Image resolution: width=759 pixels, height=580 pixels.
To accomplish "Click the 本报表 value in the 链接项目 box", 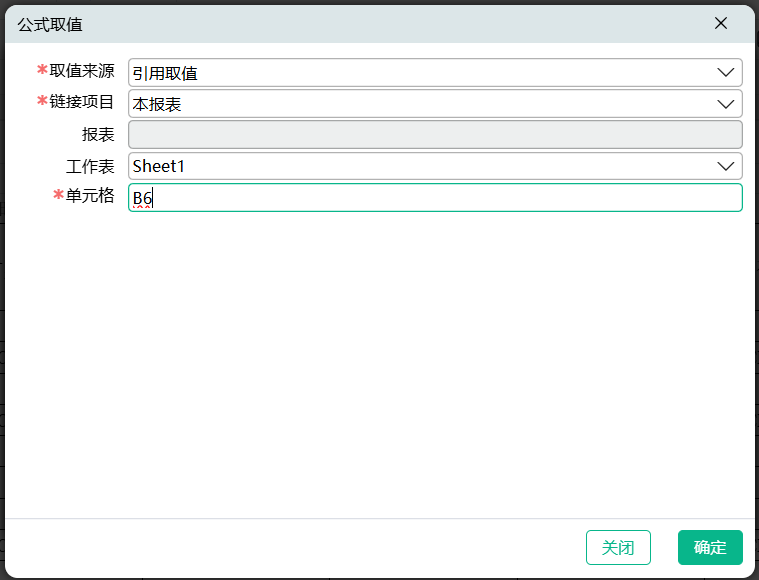I will click(x=157, y=104).
